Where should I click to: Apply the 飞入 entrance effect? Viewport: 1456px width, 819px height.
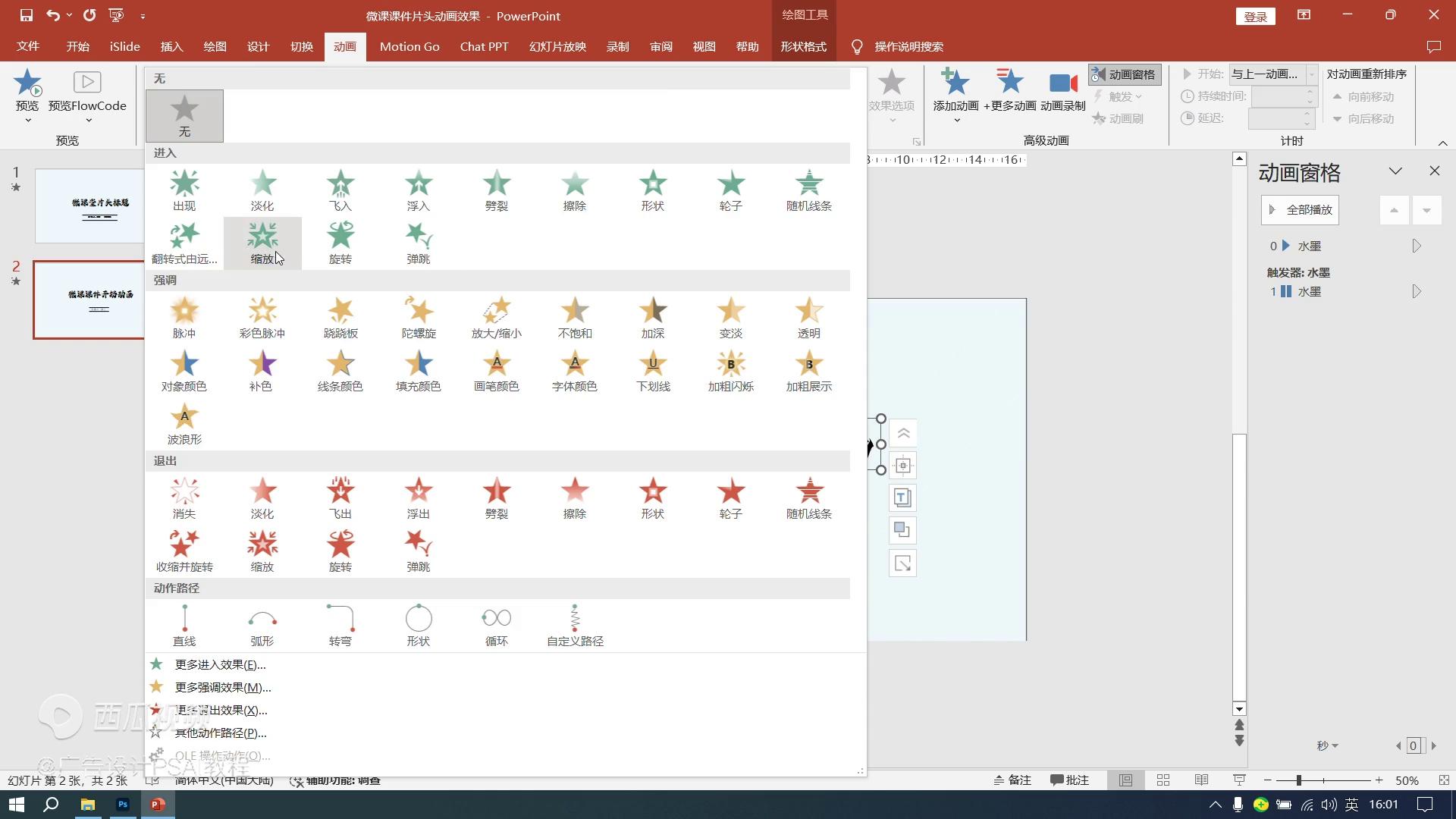[340, 190]
